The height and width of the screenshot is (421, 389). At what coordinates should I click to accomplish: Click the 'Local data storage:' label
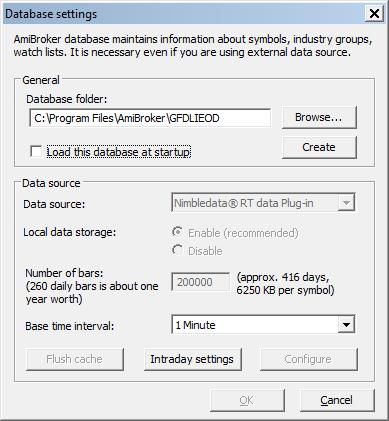point(69,232)
